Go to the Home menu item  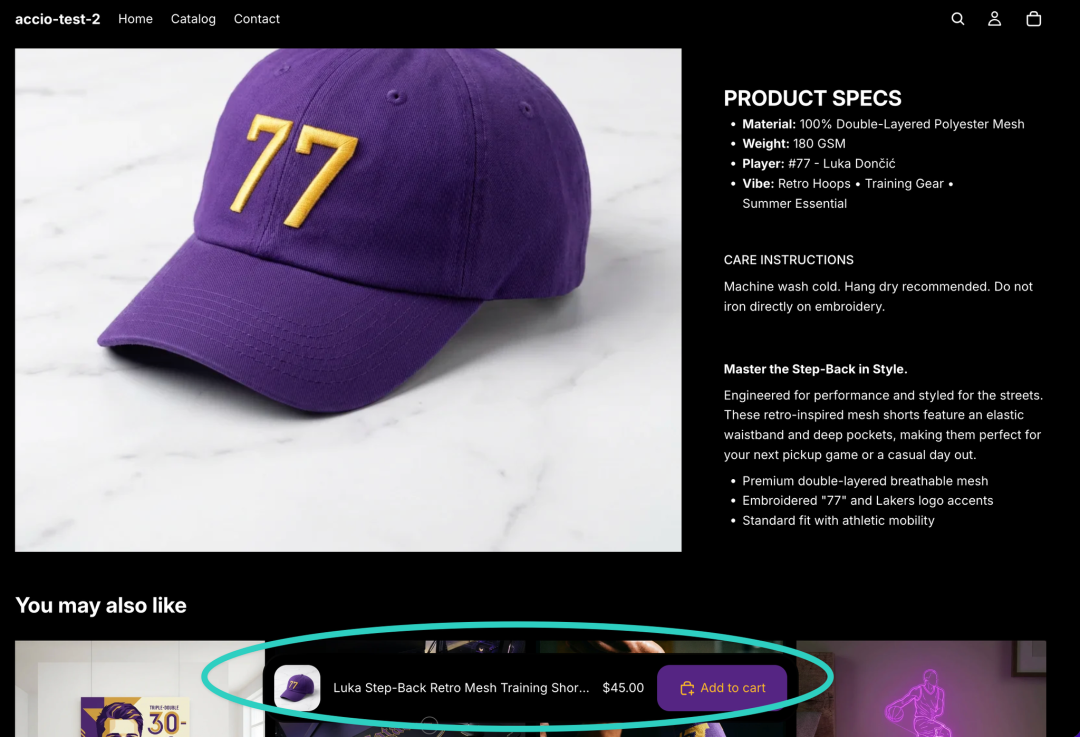coord(135,19)
